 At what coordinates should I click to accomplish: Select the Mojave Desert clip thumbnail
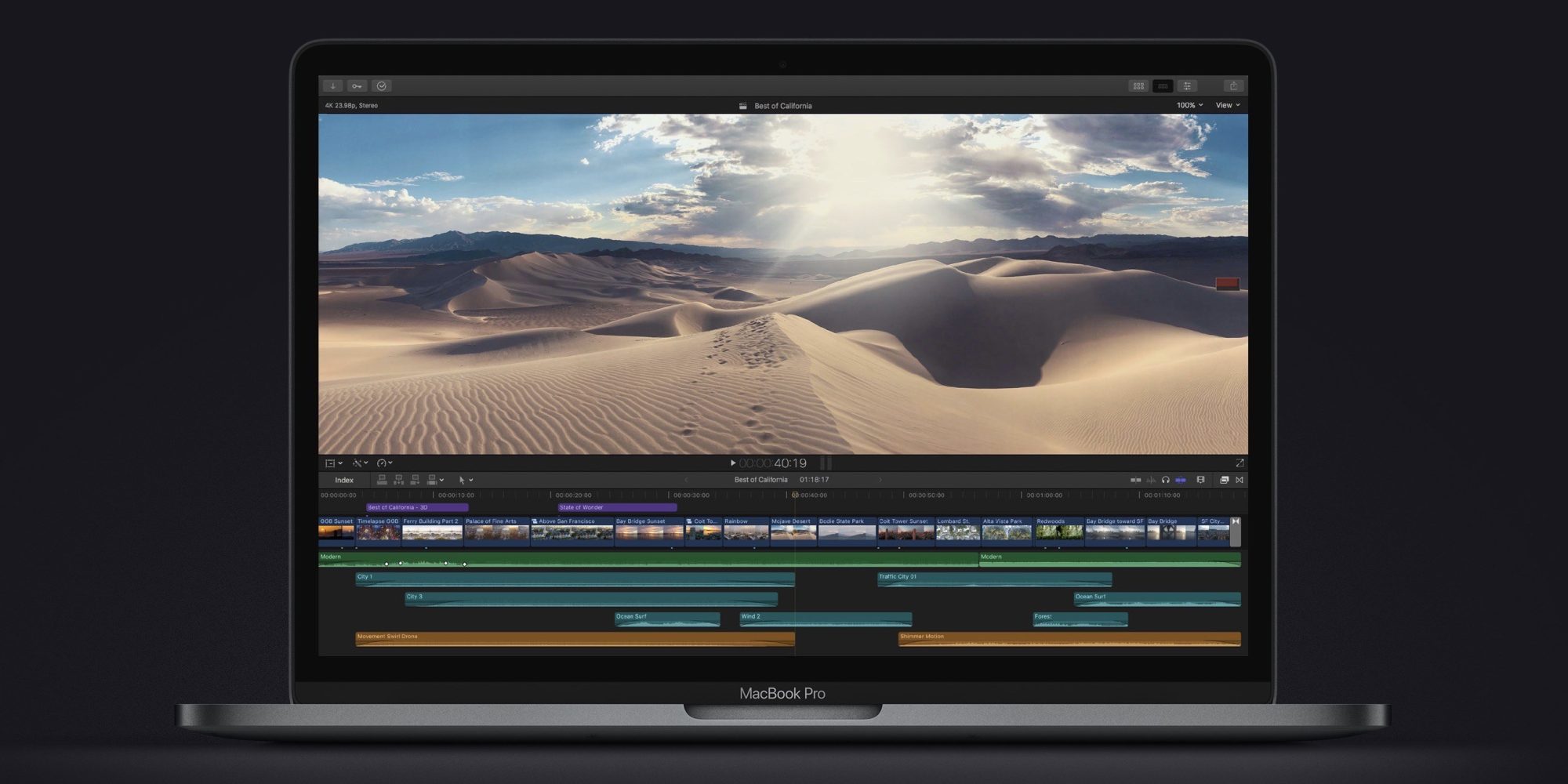pyautogui.click(x=793, y=532)
